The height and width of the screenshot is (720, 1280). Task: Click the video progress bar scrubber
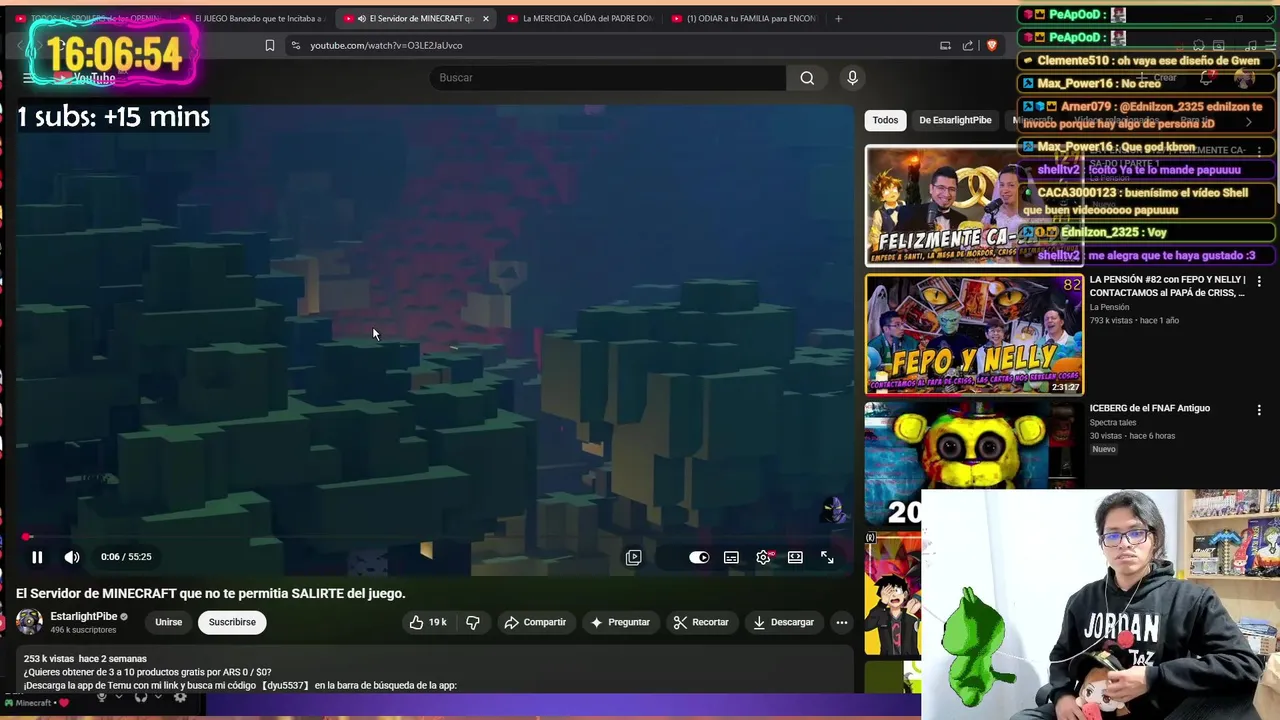tap(27, 537)
